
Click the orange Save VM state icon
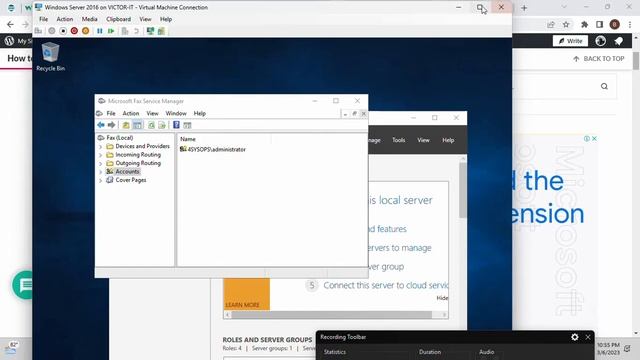tap(85, 31)
